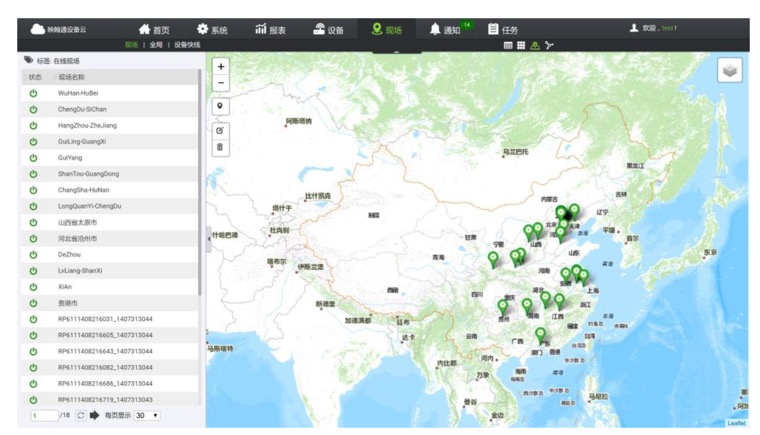Toggle power status icon for XiAn
760x435 pixels.
click(33, 287)
